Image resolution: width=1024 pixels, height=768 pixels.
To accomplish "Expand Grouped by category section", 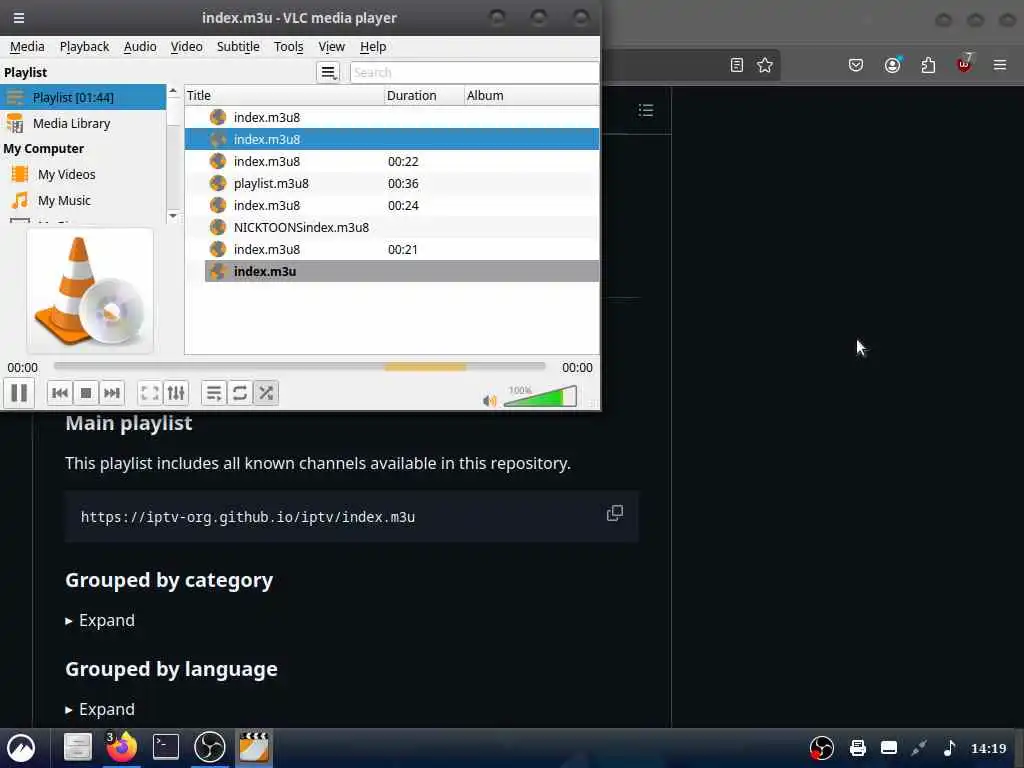I will pos(100,620).
